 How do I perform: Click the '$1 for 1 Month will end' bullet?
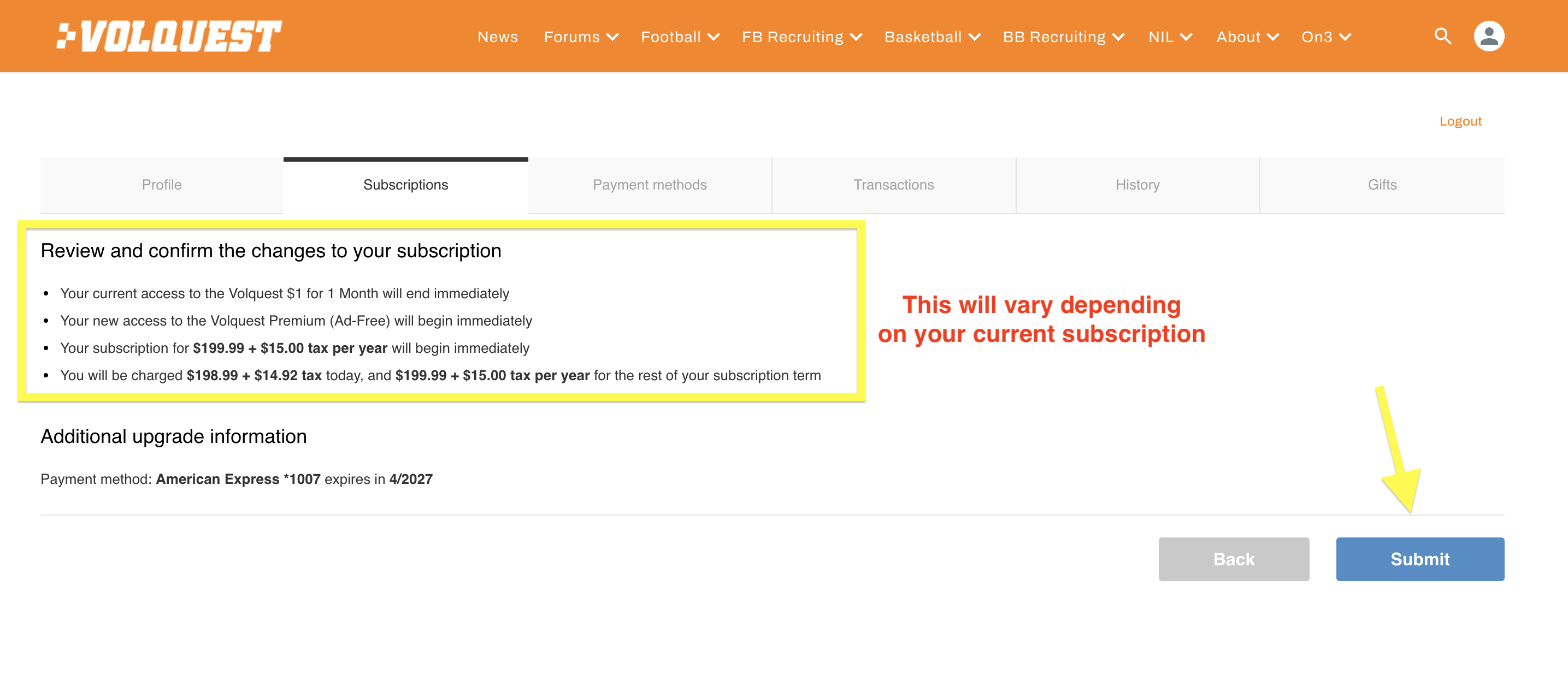(284, 294)
